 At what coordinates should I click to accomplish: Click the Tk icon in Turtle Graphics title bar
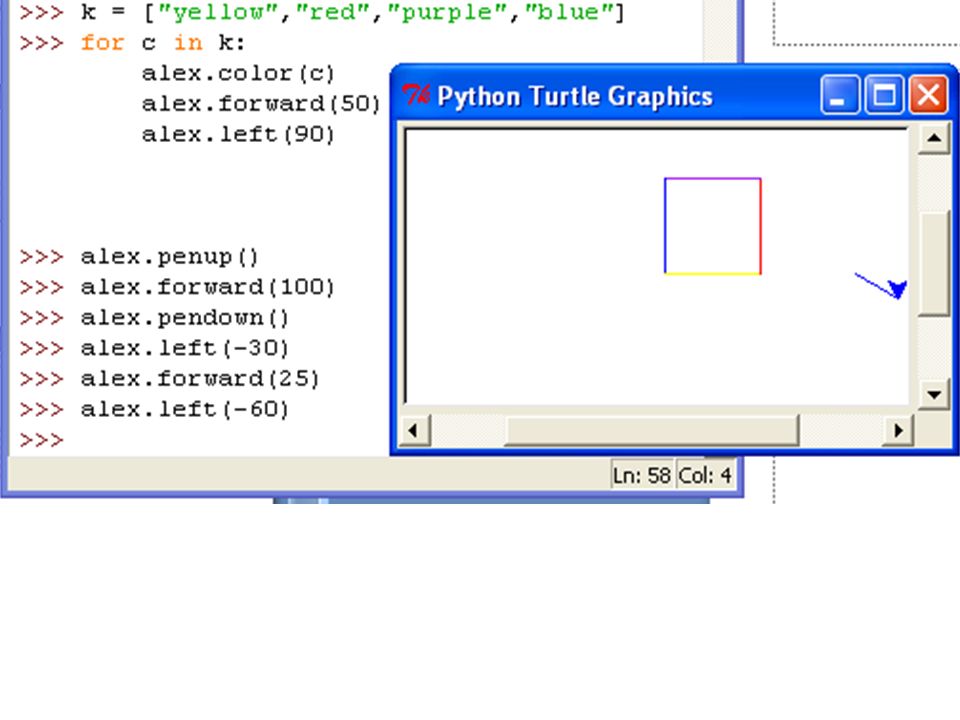416,96
